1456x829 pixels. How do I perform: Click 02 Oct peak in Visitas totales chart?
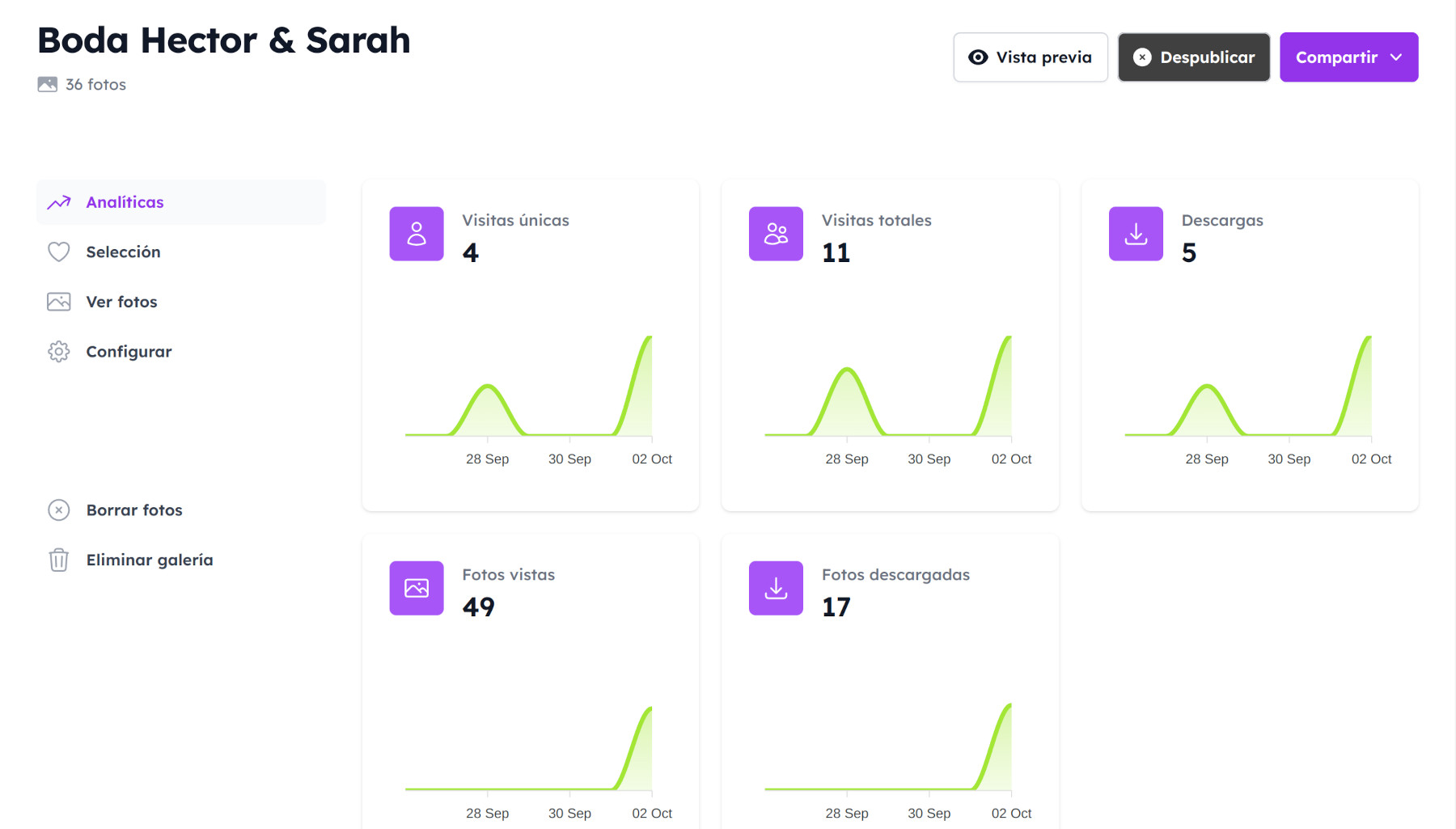(x=1009, y=338)
